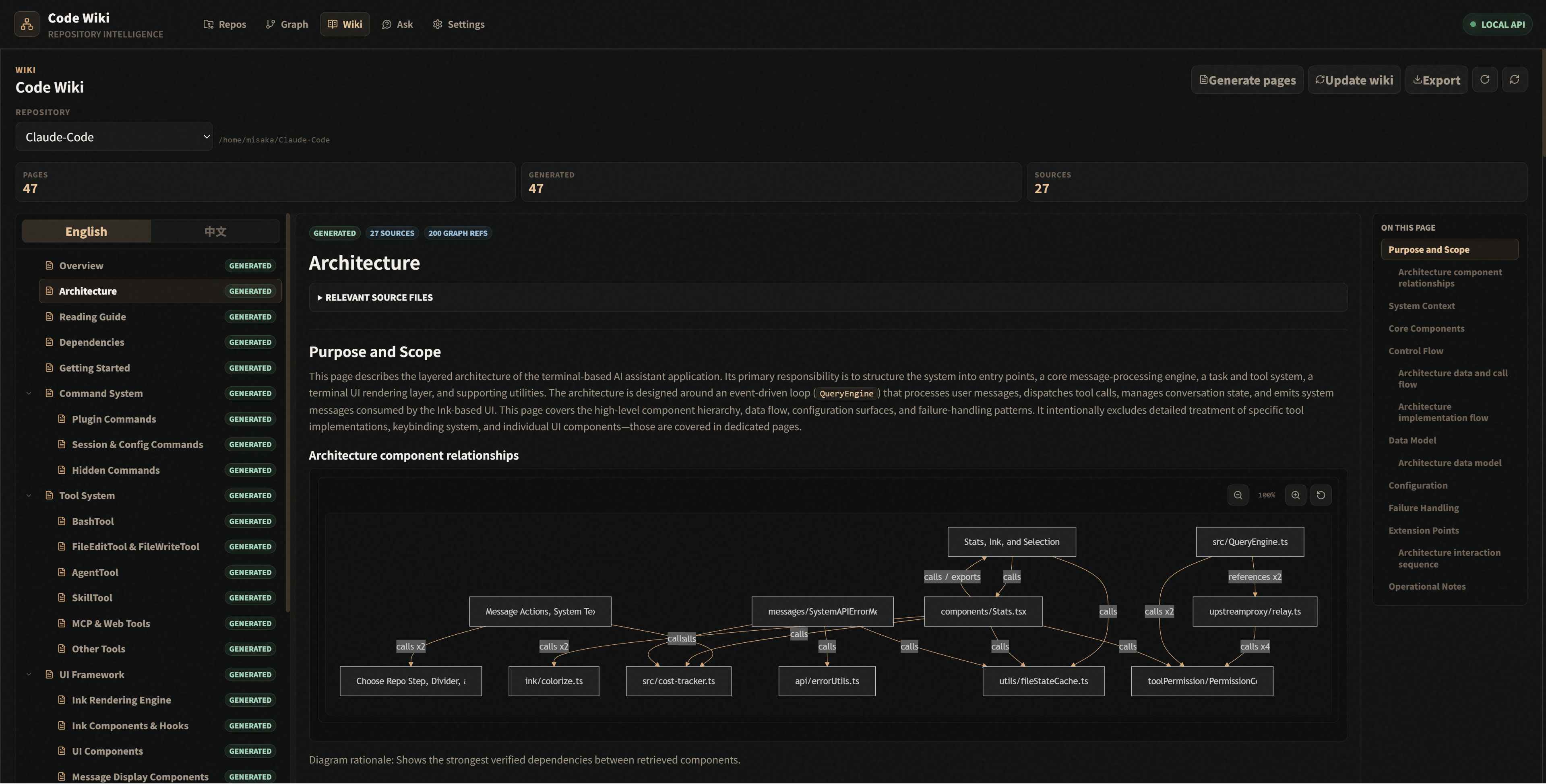Click the BashTool document icon
The height and width of the screenshot is (784, 1546).
tap(62, 521)
